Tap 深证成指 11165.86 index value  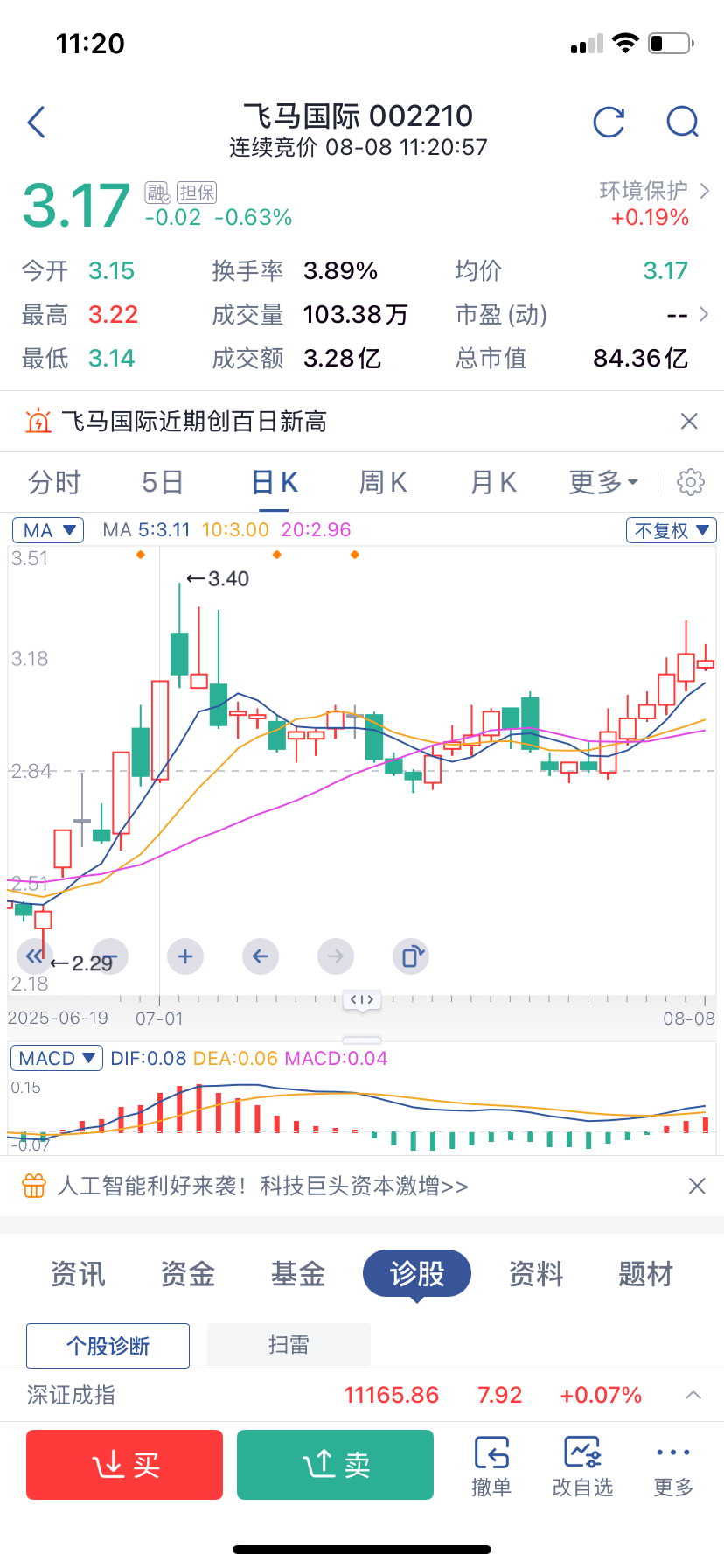(x=392, y=1395)
